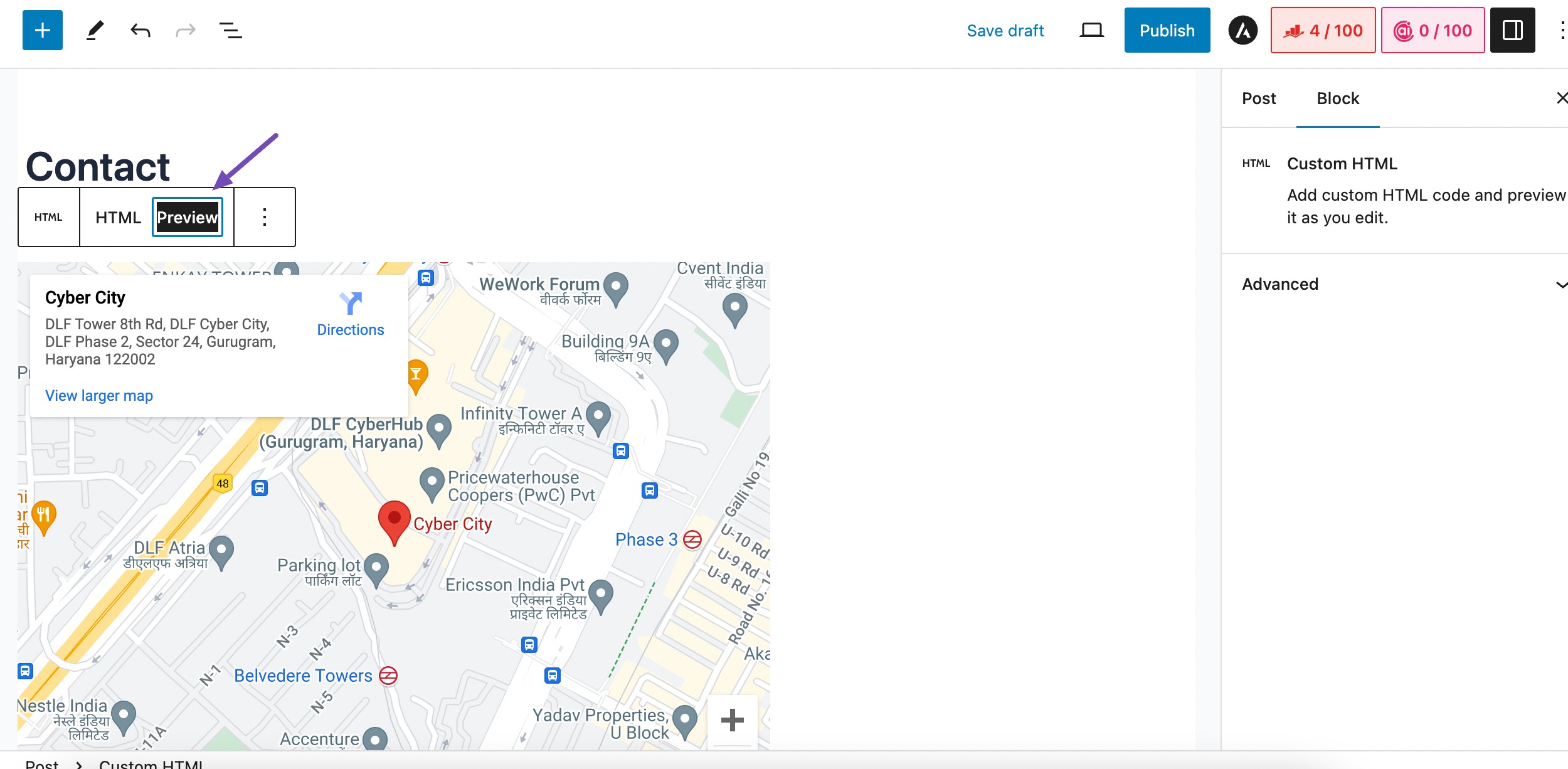Click the Belvedere Towers metro icon
Image resolution: width=1568 pixels, height=769 pixels.
pyautogui.click(x=388, y=676)
